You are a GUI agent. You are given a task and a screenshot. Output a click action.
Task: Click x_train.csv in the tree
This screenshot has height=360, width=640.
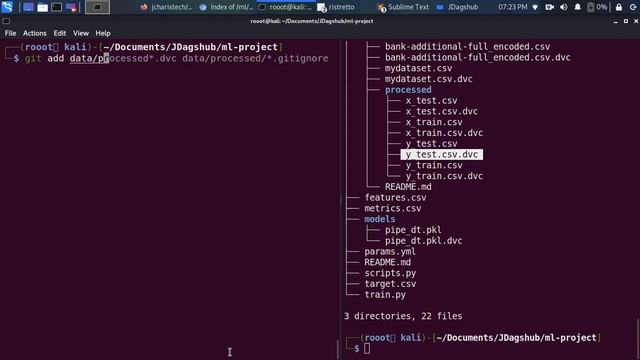(x=434, y=122)
